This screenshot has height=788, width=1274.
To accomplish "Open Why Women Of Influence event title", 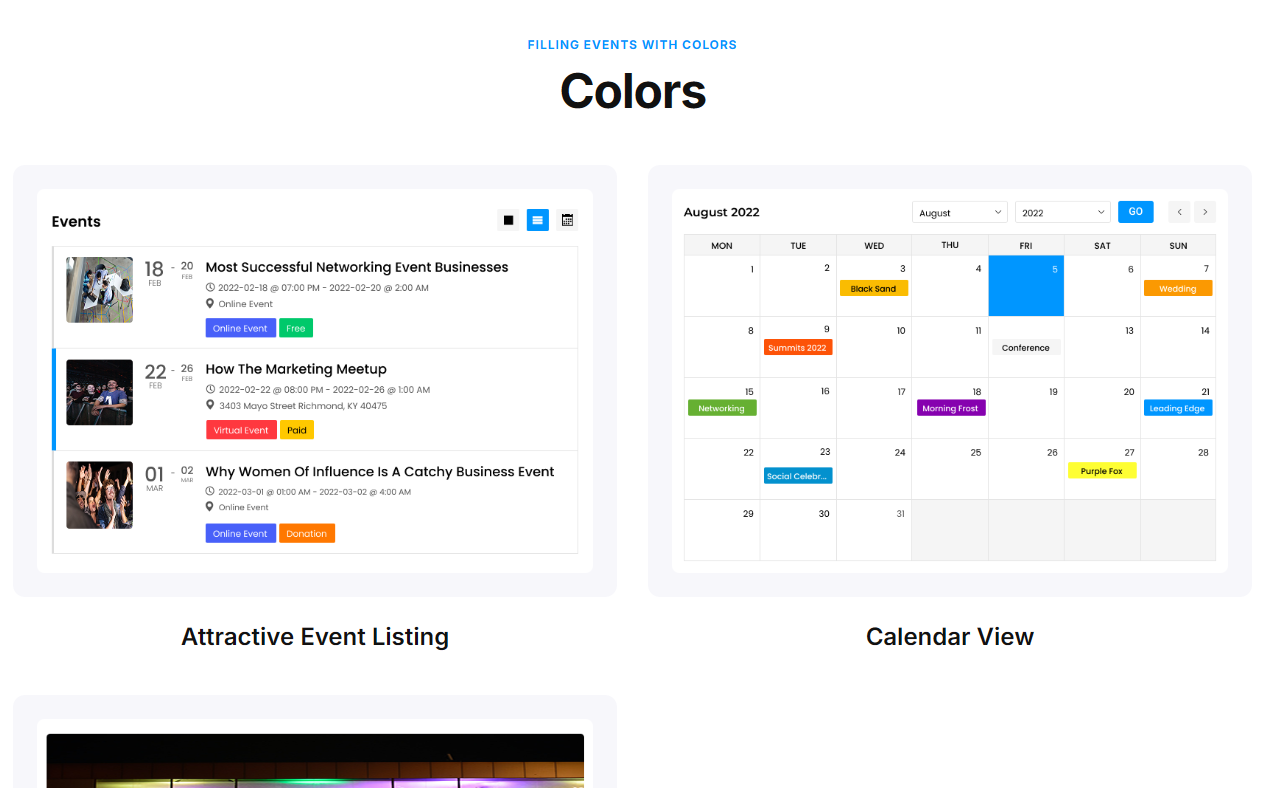I will click(380, 472).
